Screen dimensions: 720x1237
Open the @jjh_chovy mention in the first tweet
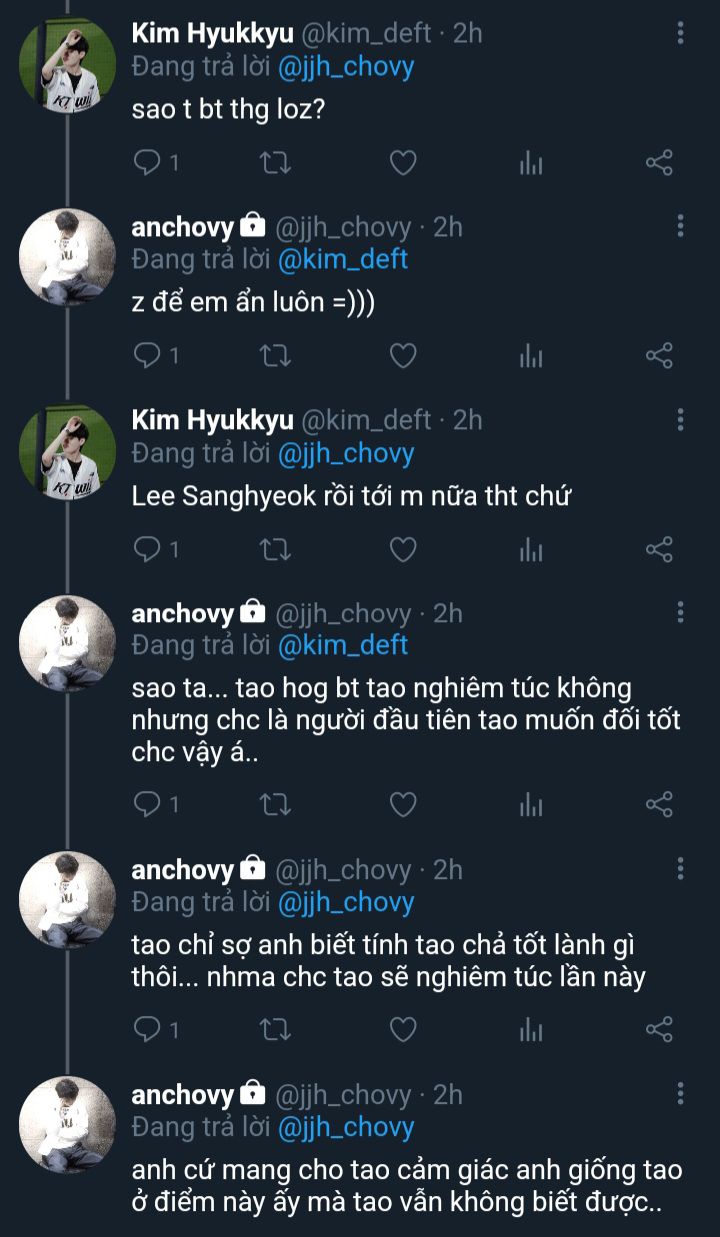pyautogui.click(x=346, y=67)
